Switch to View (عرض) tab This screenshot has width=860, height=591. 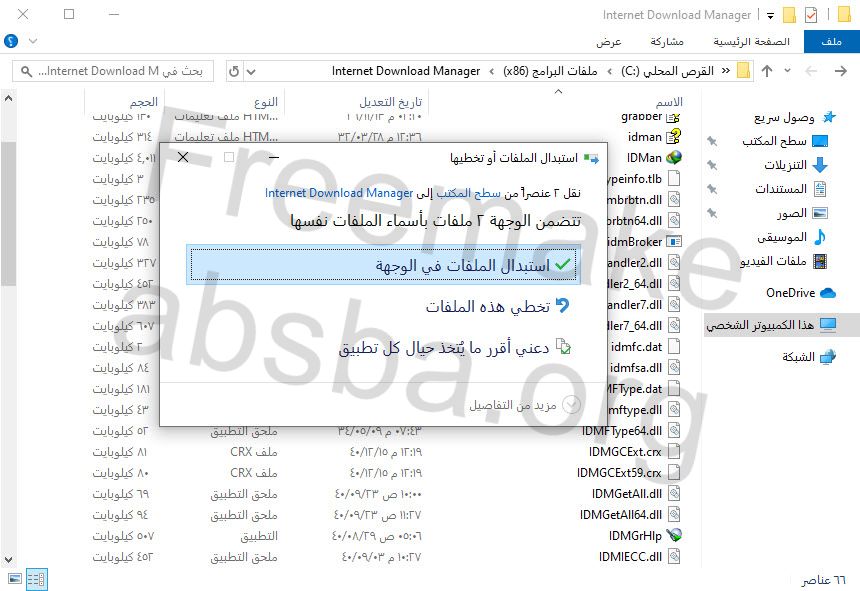(x=609, y=42)
